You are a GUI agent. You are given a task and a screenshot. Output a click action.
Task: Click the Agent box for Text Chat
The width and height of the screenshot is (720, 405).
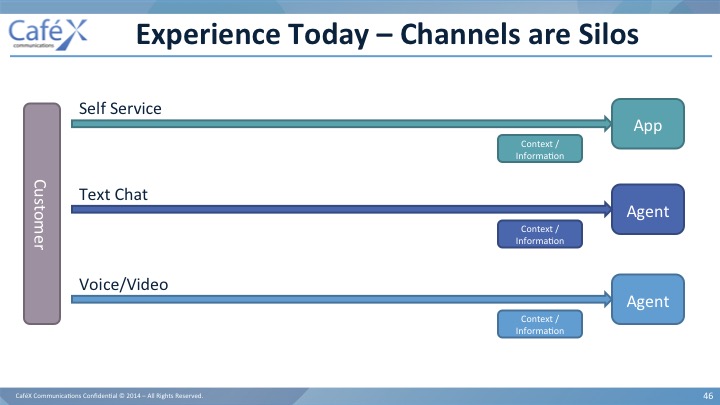(648, 209)
